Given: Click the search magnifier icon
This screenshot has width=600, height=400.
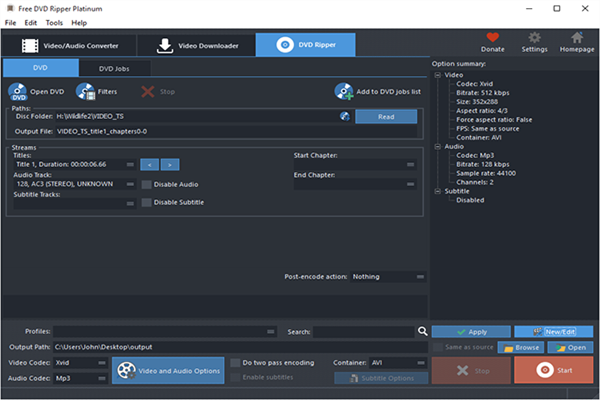Looking at the screenshot, I should [x=423, y=331].
